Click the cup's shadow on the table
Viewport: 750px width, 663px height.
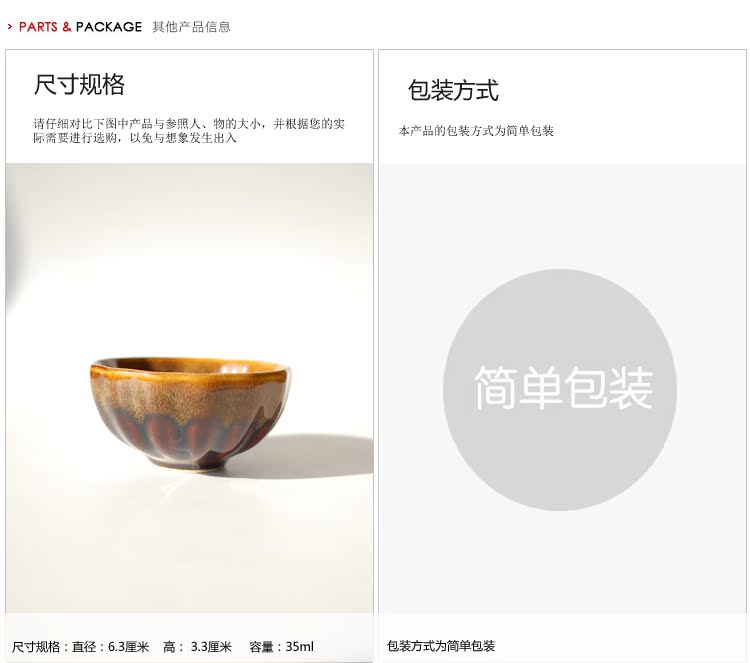(x=306, y=457)
